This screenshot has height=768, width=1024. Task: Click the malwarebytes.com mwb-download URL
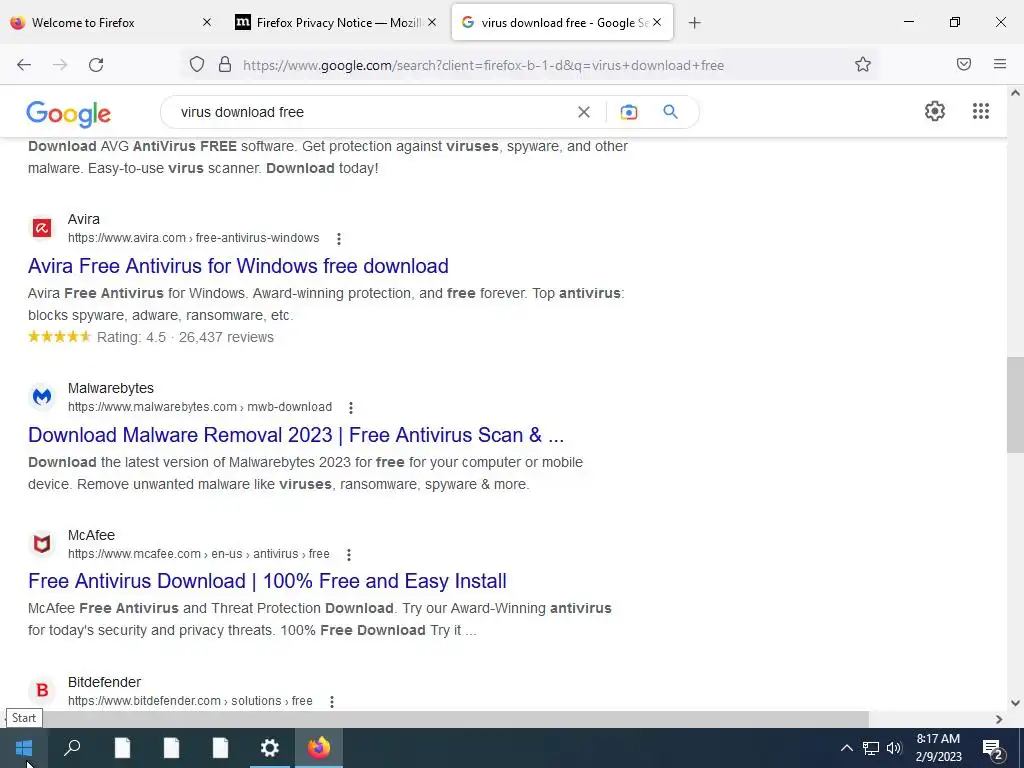pyautogui.click(x=200, y=407)
